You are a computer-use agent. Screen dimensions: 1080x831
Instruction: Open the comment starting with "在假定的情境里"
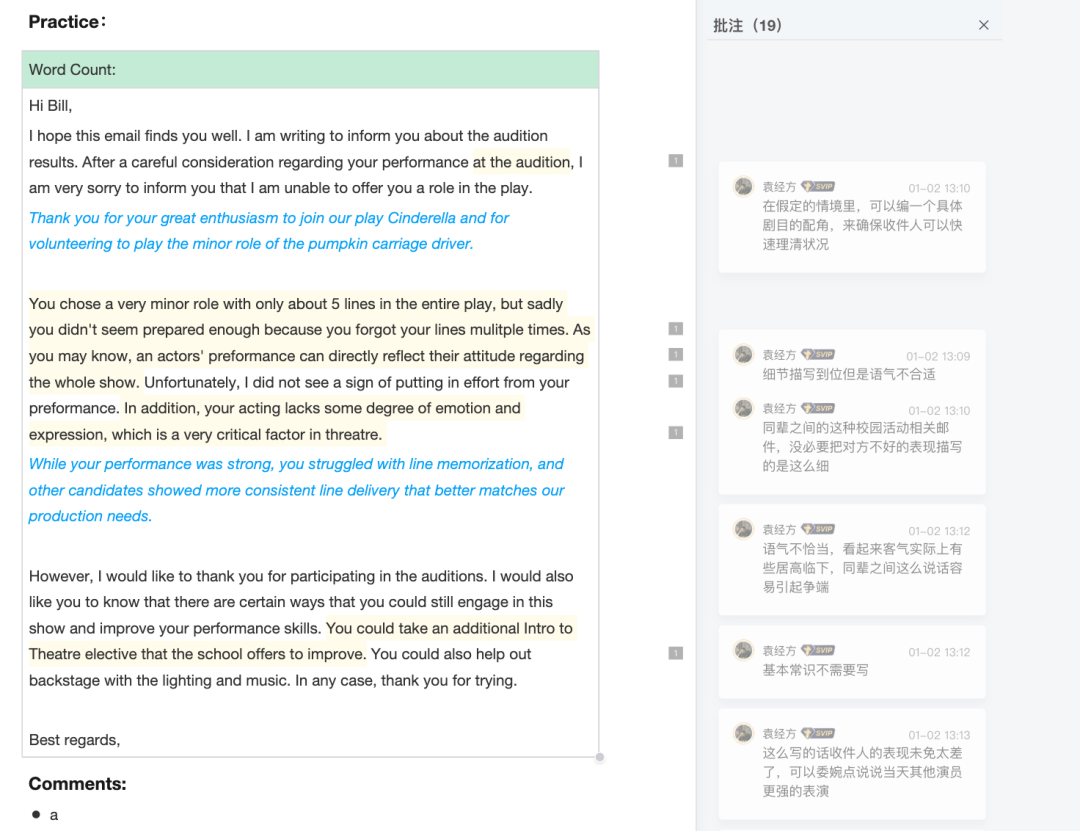861,225
